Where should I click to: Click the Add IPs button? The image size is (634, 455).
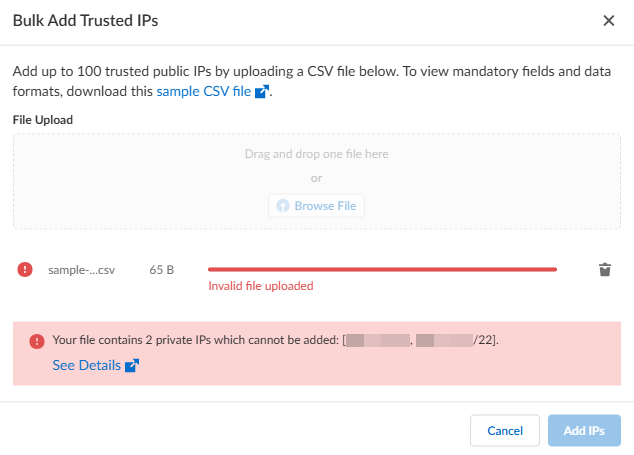[x=583, y=430]
